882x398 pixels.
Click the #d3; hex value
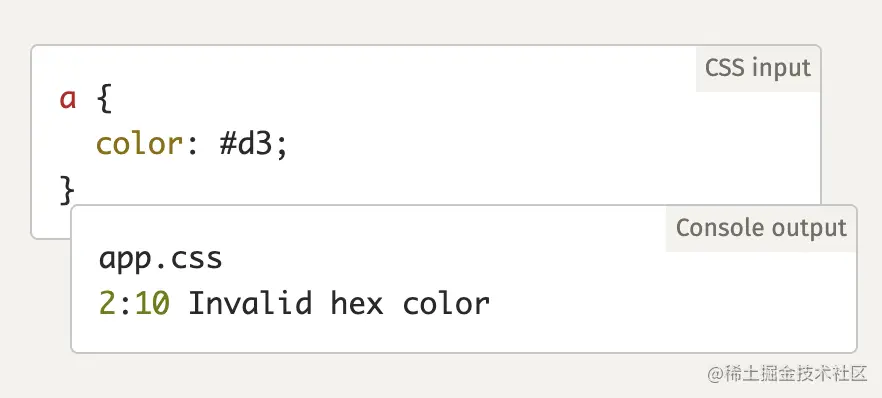click(253, 144)
